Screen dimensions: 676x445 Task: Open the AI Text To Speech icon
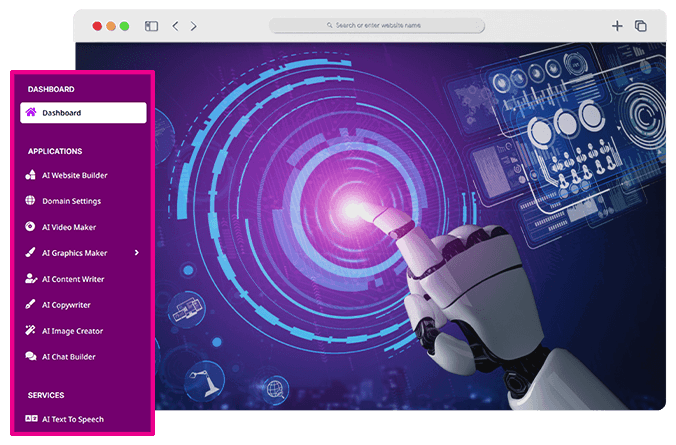[x=31, y=419]
